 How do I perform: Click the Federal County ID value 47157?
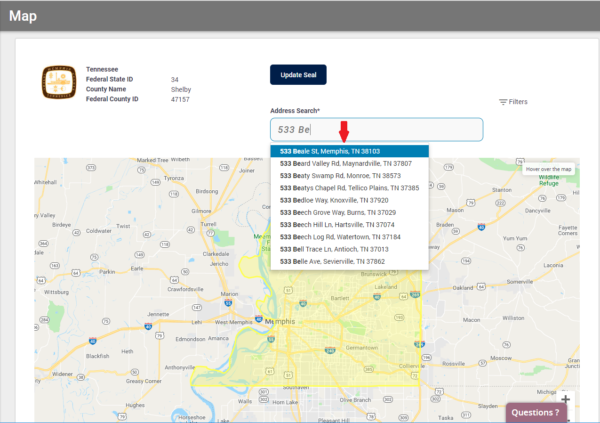click(x=180, y=100)
